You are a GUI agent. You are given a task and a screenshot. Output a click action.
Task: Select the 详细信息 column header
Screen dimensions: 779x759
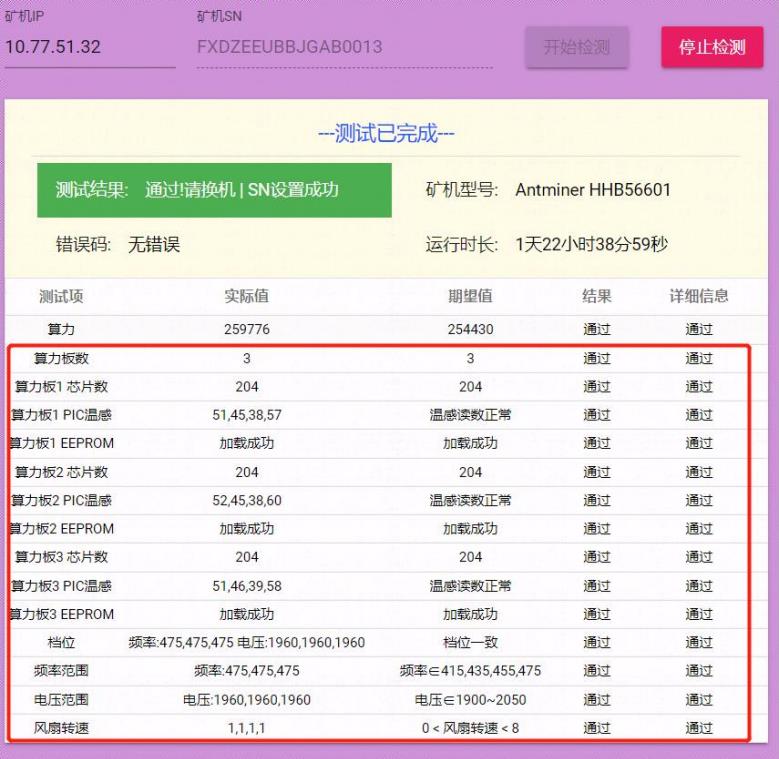(698, 296)
